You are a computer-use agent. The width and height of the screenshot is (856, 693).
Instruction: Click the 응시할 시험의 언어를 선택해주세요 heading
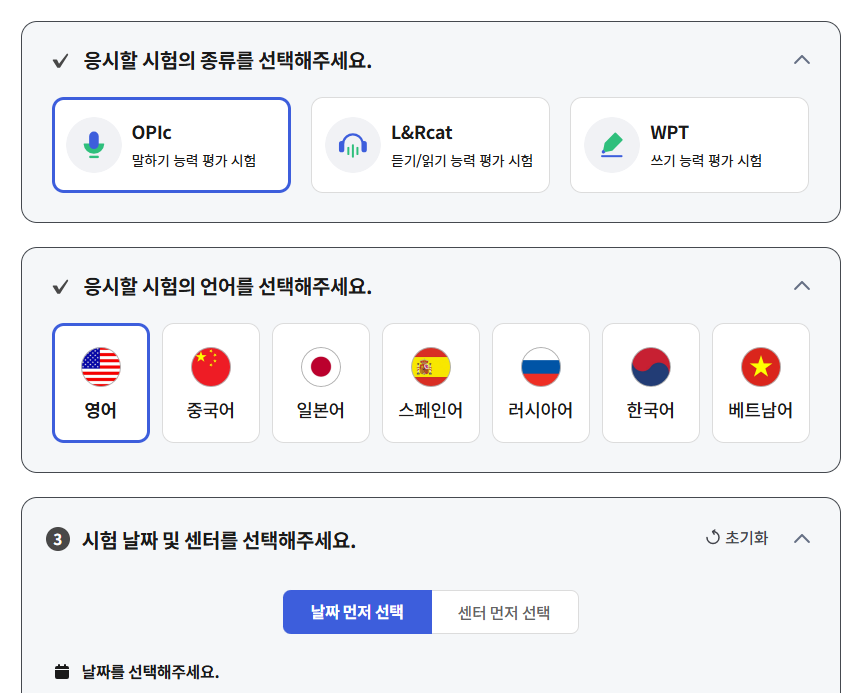click(228, 287)
